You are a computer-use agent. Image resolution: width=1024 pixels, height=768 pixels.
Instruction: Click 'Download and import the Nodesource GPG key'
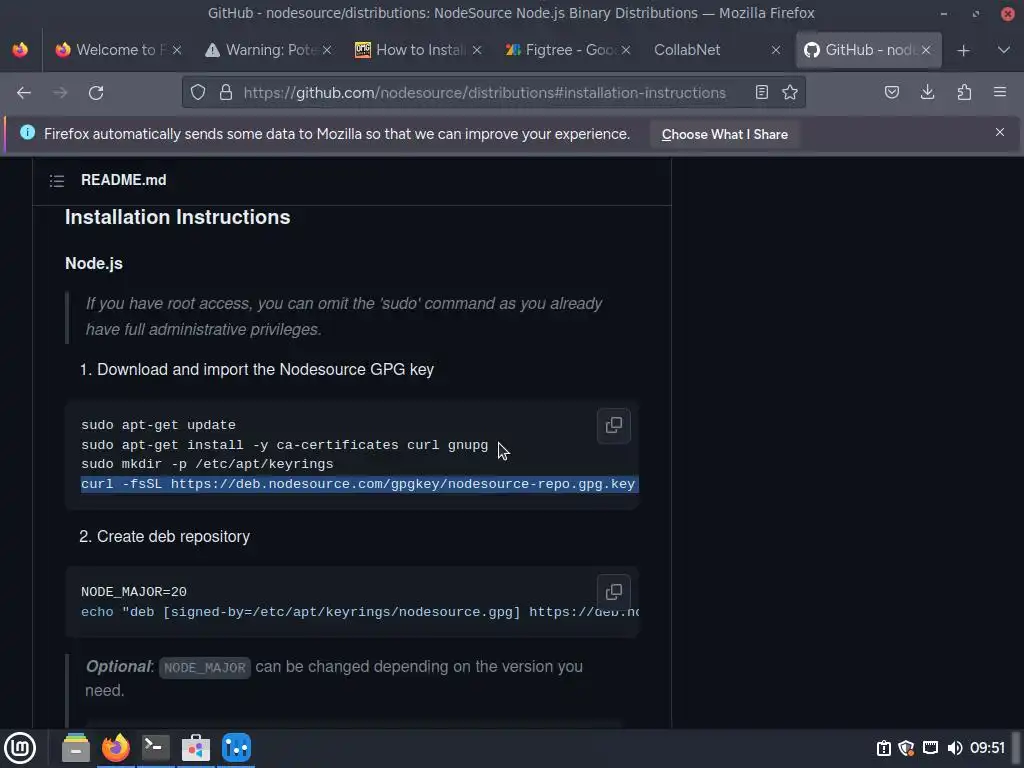tap(266, 370)
